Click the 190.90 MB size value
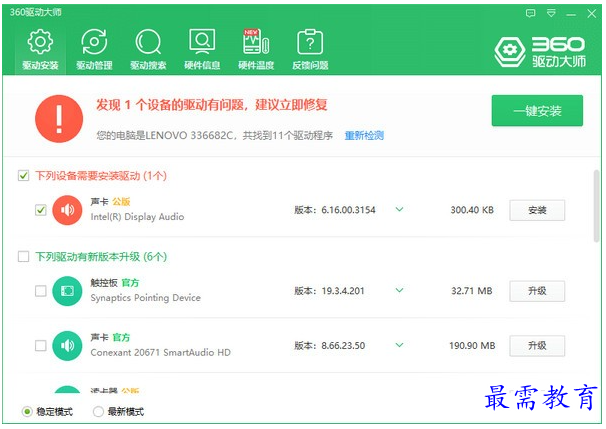The image size is (606, 429). [472, 346]
